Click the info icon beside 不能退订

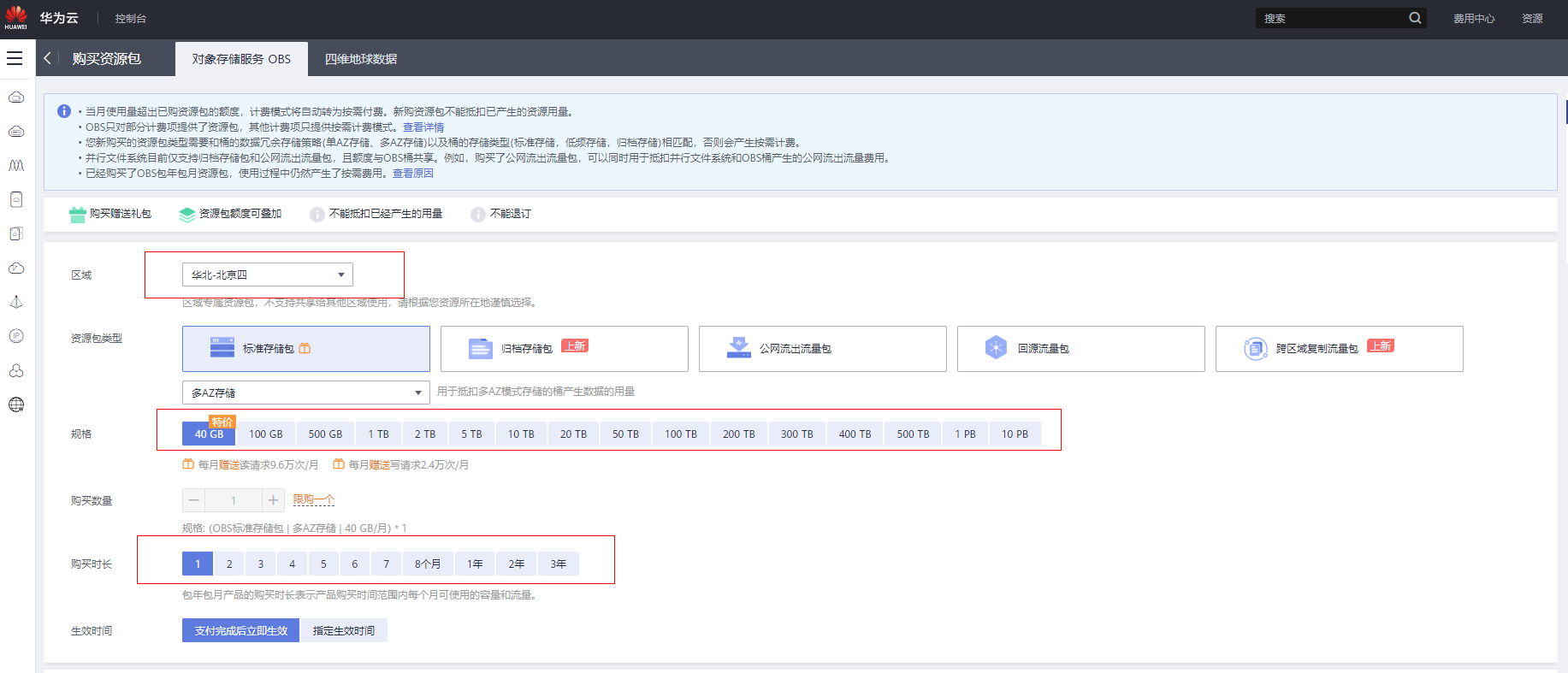[478, 215]
